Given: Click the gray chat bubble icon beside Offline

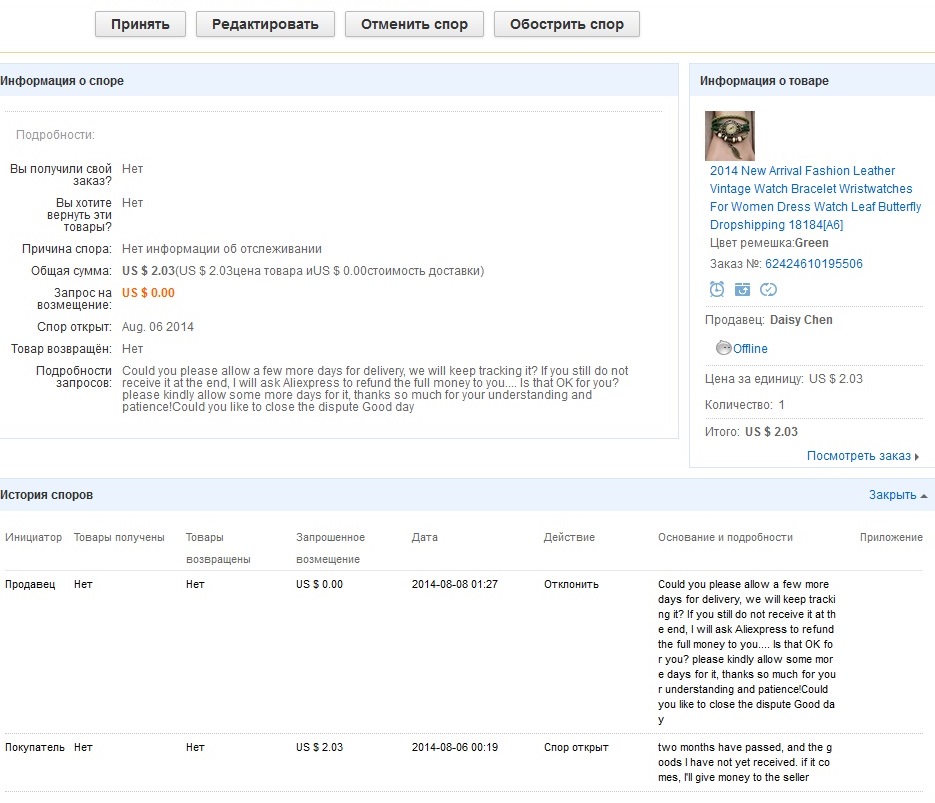Looking at the screenshot, I should click(x=723, y=348).
